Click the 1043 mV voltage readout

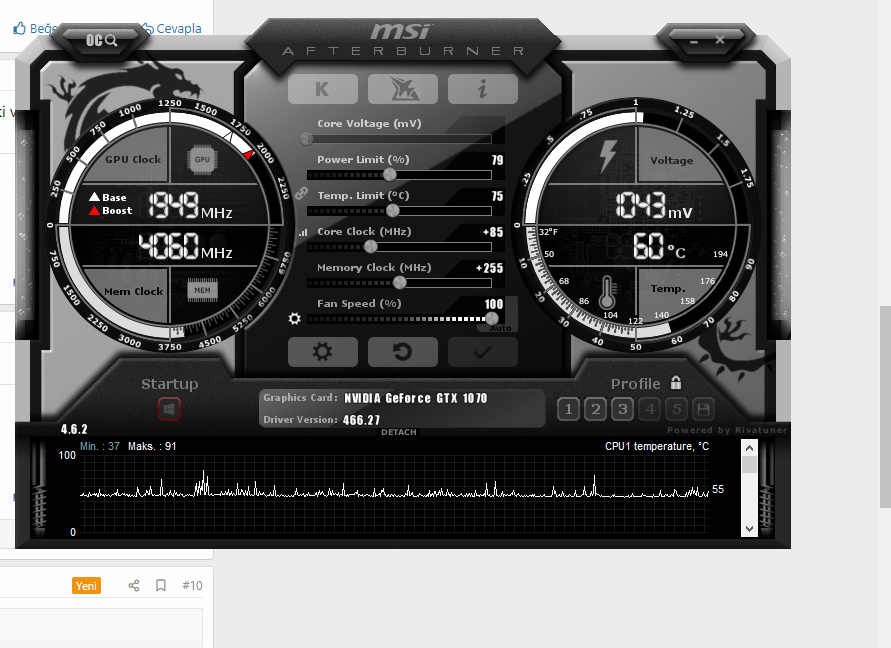tap(654, 206)
